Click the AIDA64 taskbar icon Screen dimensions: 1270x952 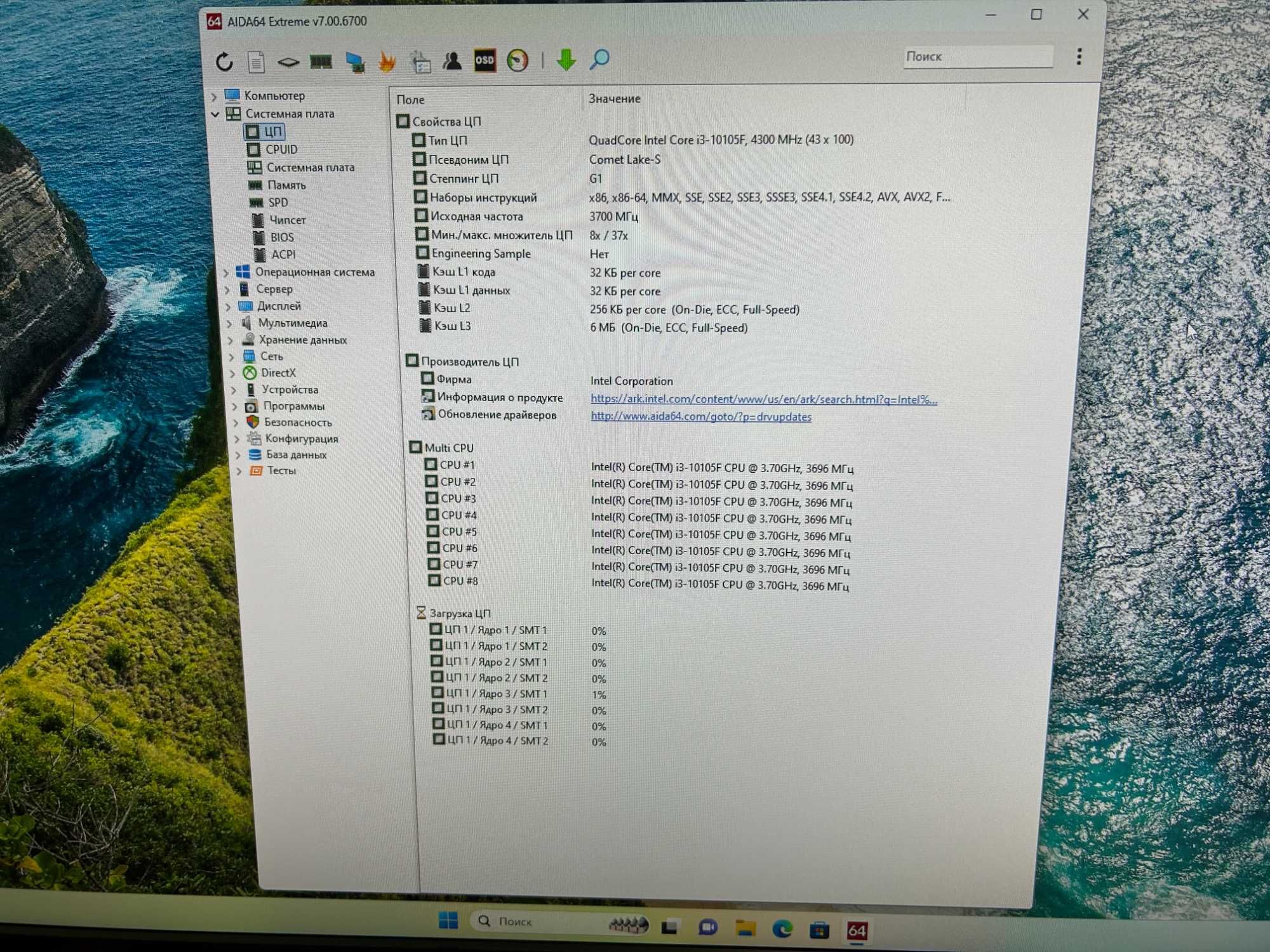point(857,932)
